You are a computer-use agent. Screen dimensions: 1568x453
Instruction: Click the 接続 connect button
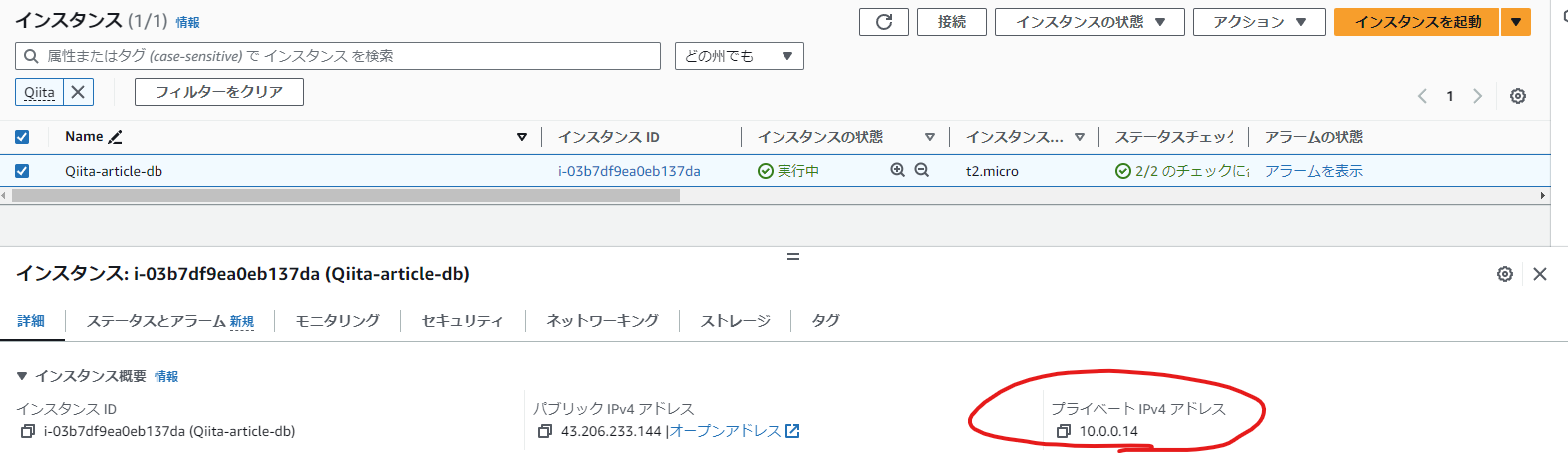[x=952, y=22]
